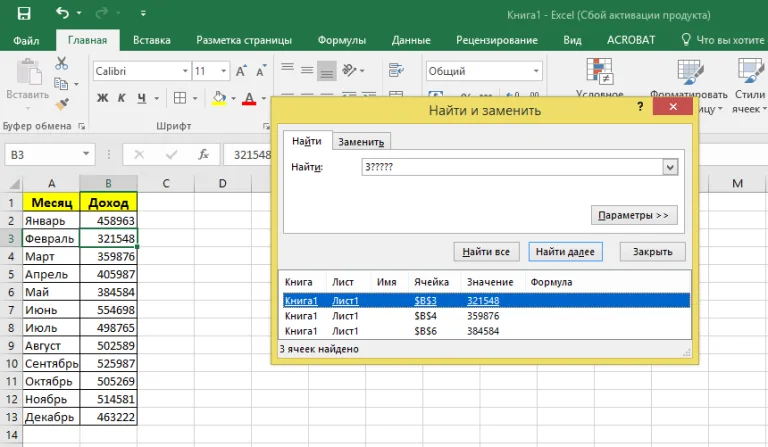This screenshot has height=447, width=768.
Task: Switch to Вид ribbon tab
Action: [572, 40]
